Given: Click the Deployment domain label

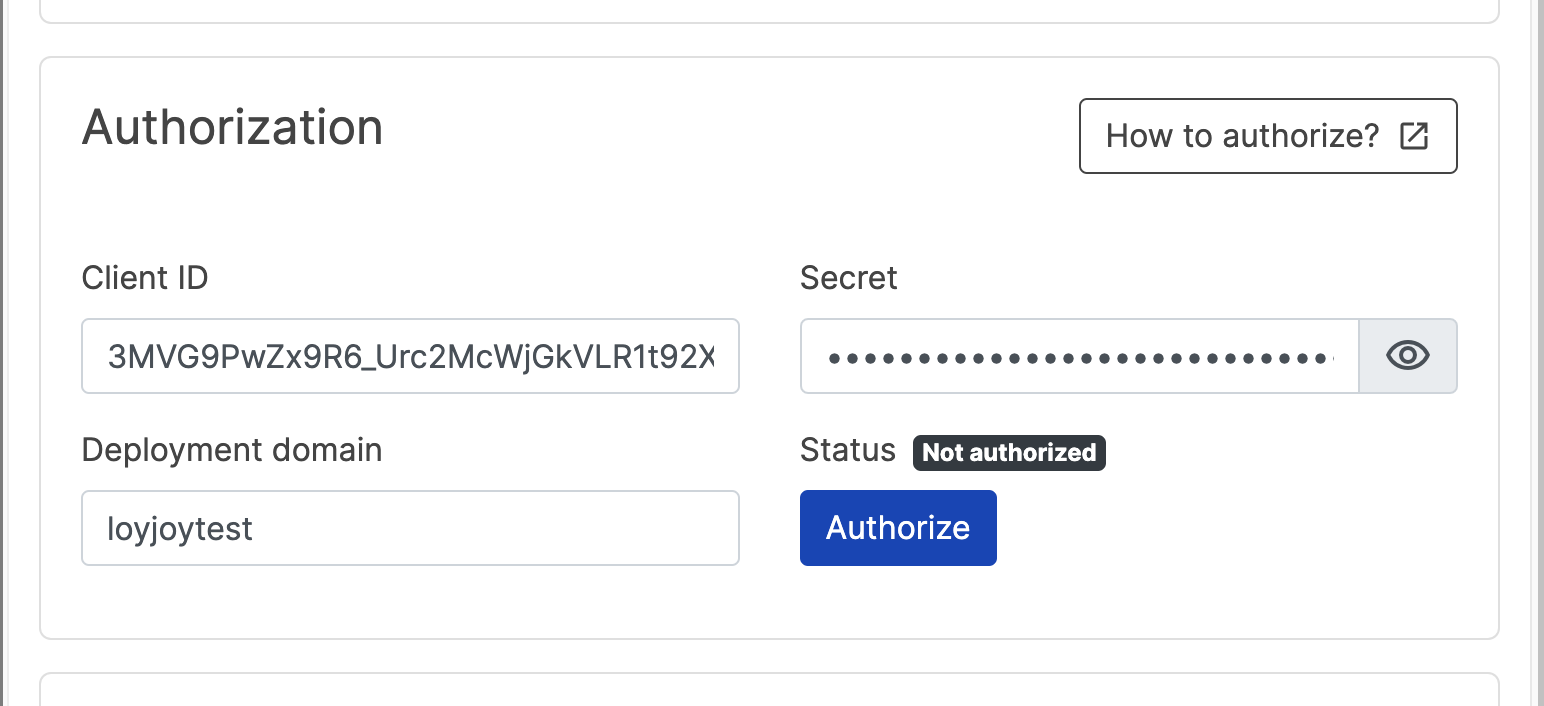Looking at the screenshot, I should pos(232,450).
